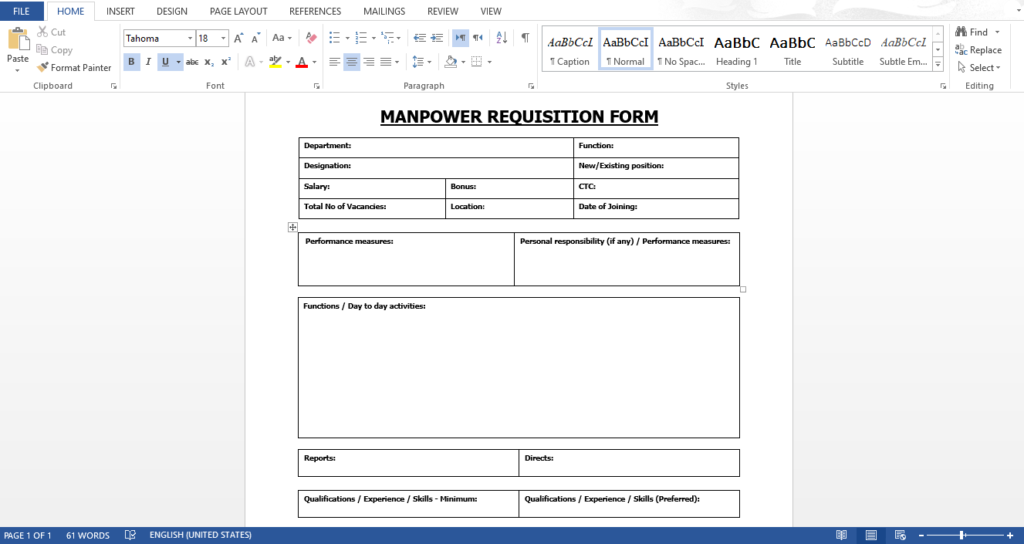The width and height of the screenshot is (1024, 544).
Task: Switch to the REFERENCES tab
Action: [315, 11]
